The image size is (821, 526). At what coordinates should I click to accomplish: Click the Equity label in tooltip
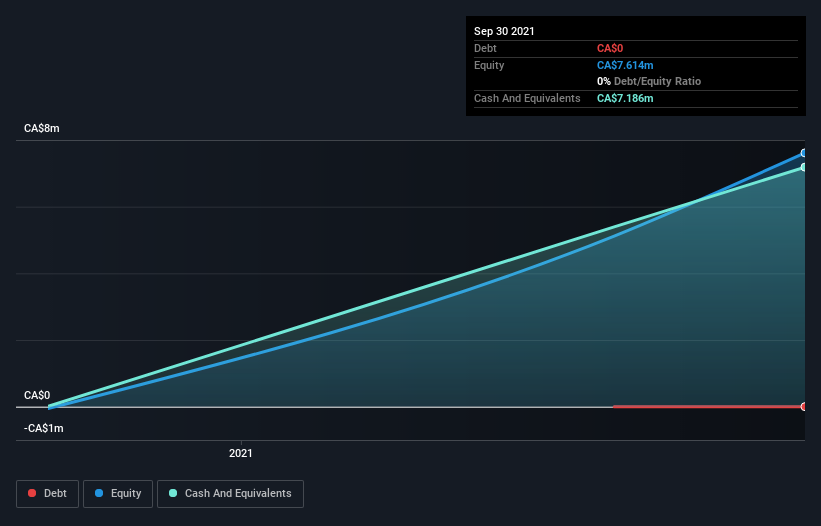489,65
